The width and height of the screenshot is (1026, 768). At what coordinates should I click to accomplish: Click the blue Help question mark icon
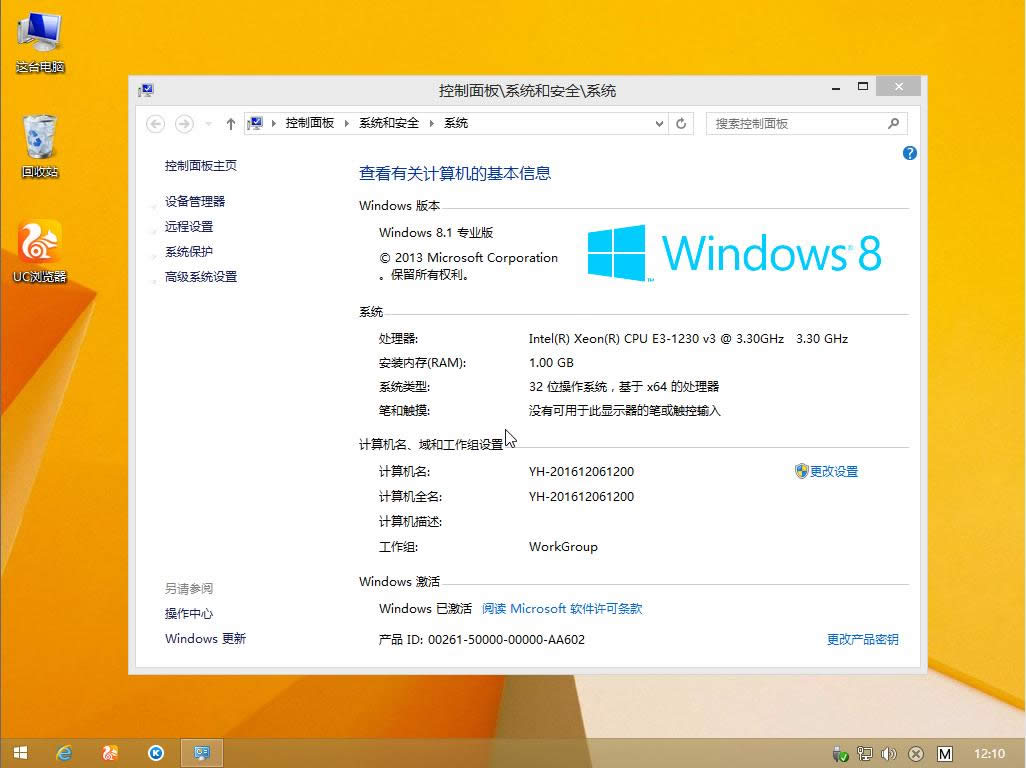[908, 152]
